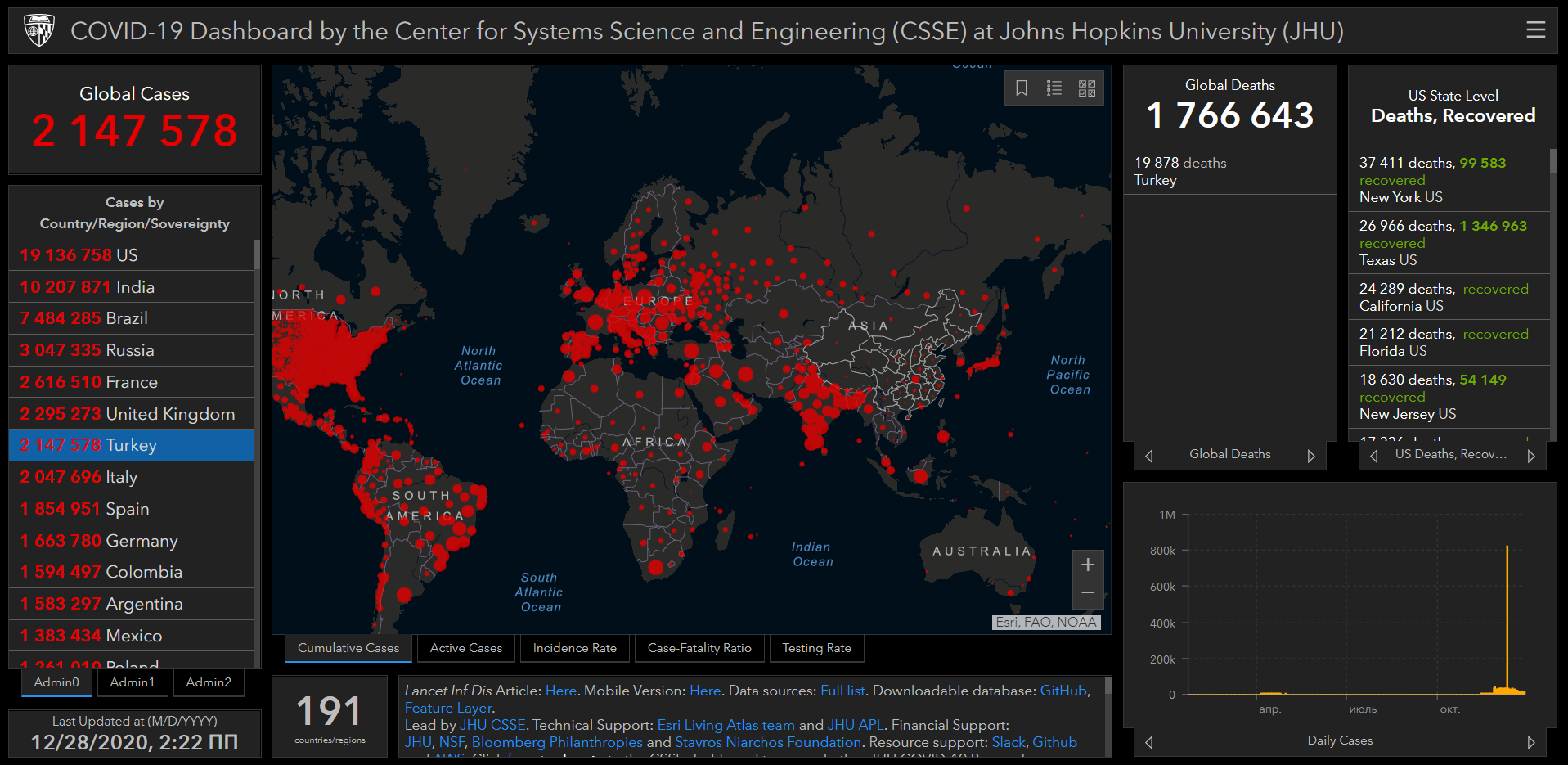Go to previous Global Deaths panel

[x=1149, y=456]
